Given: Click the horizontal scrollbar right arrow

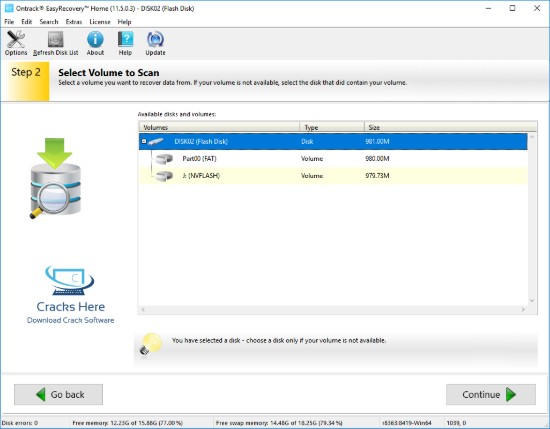Looking at the screenshot, I should click(523, 309).
